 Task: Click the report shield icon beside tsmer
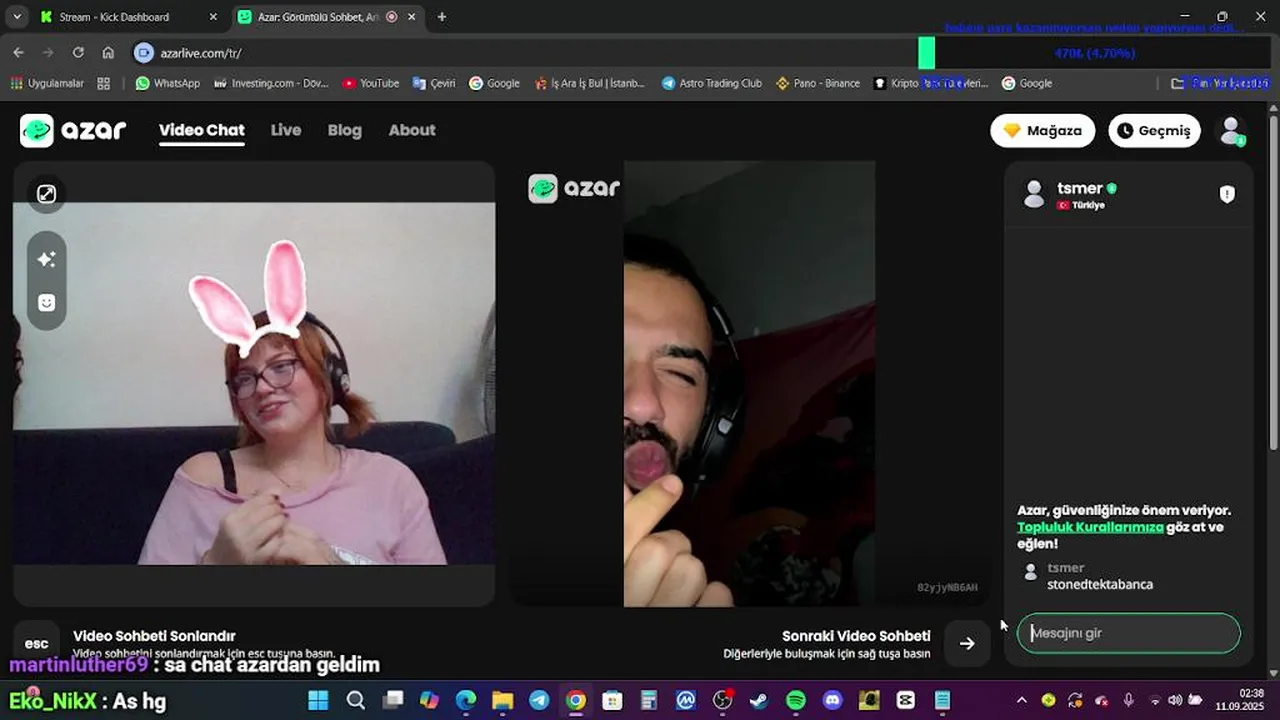(1227, 194)
